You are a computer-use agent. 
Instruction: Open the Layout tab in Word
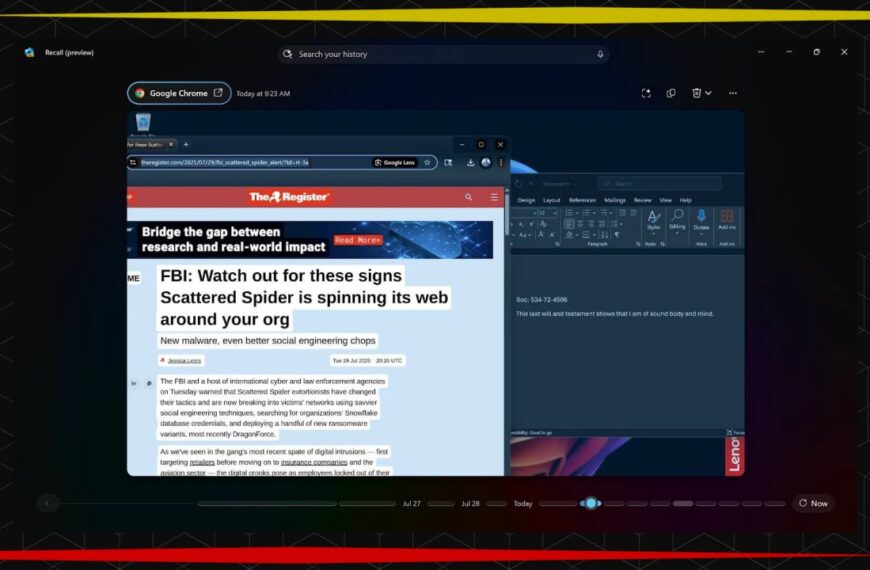click(552, 200)
